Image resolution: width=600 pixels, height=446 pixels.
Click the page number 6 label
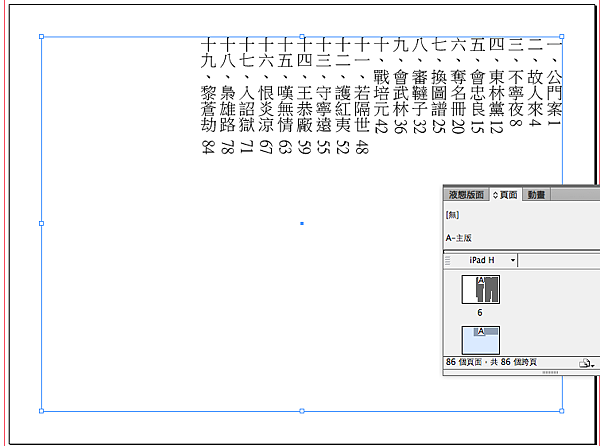point(480,313)
